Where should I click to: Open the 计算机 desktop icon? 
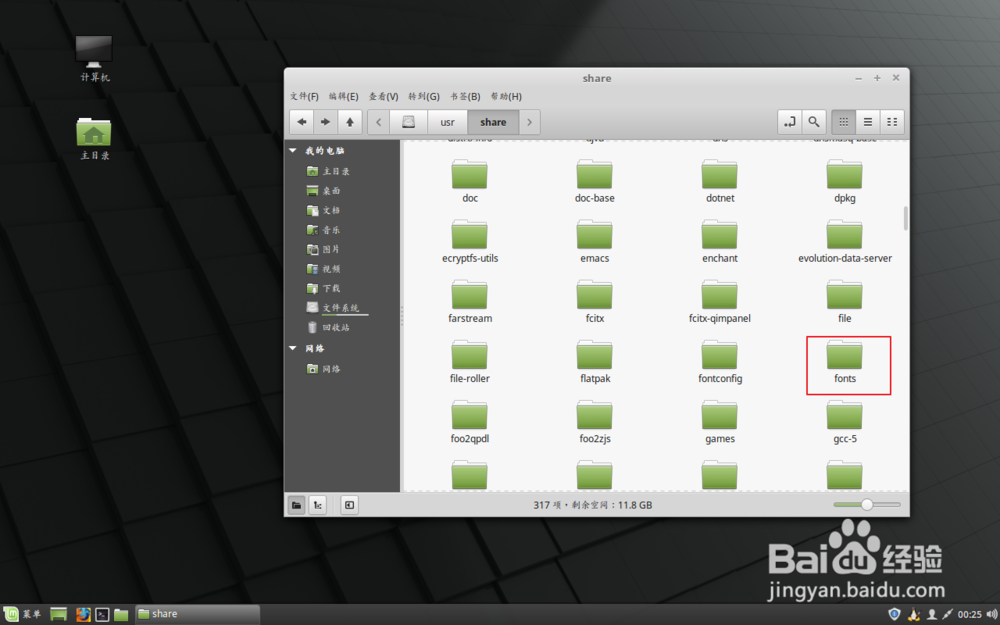pyautogui.click(x=94, y=59)
